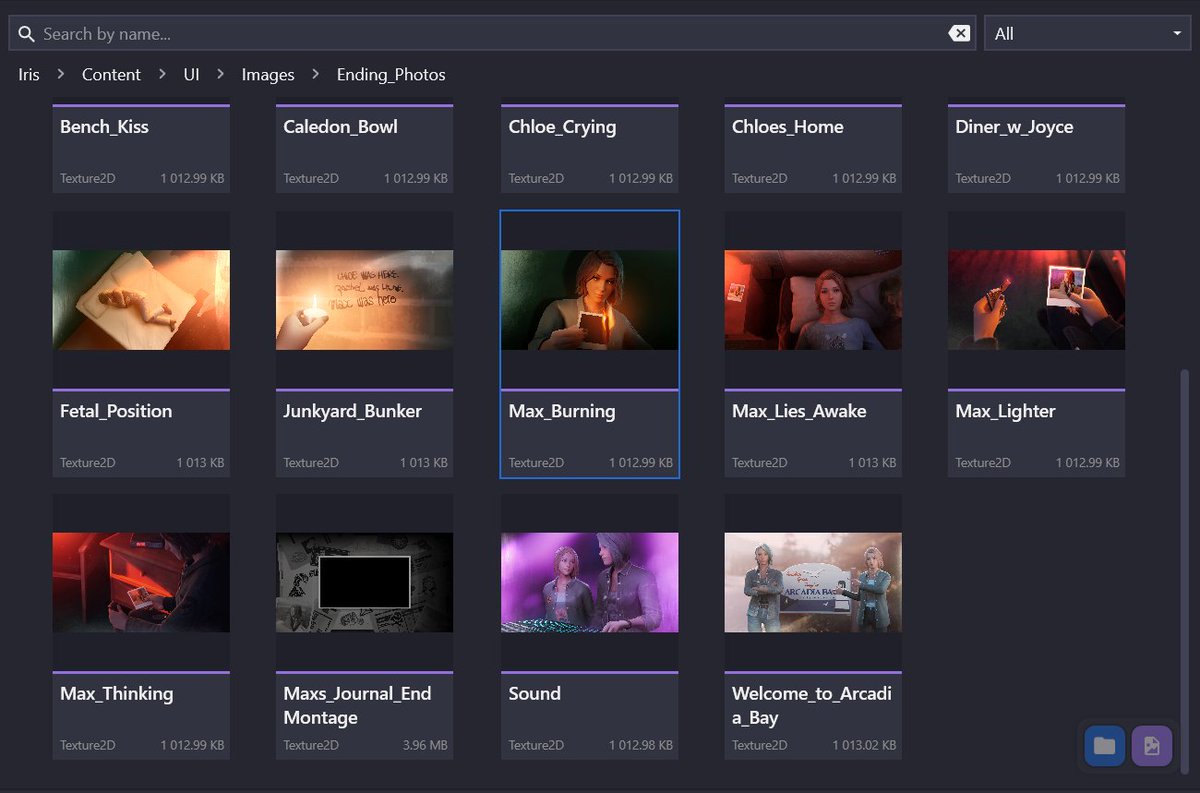
Task: Select the Maxs_Journal_End Montage thumbnail
Action: pyautogui.click(x=364, y=582)
